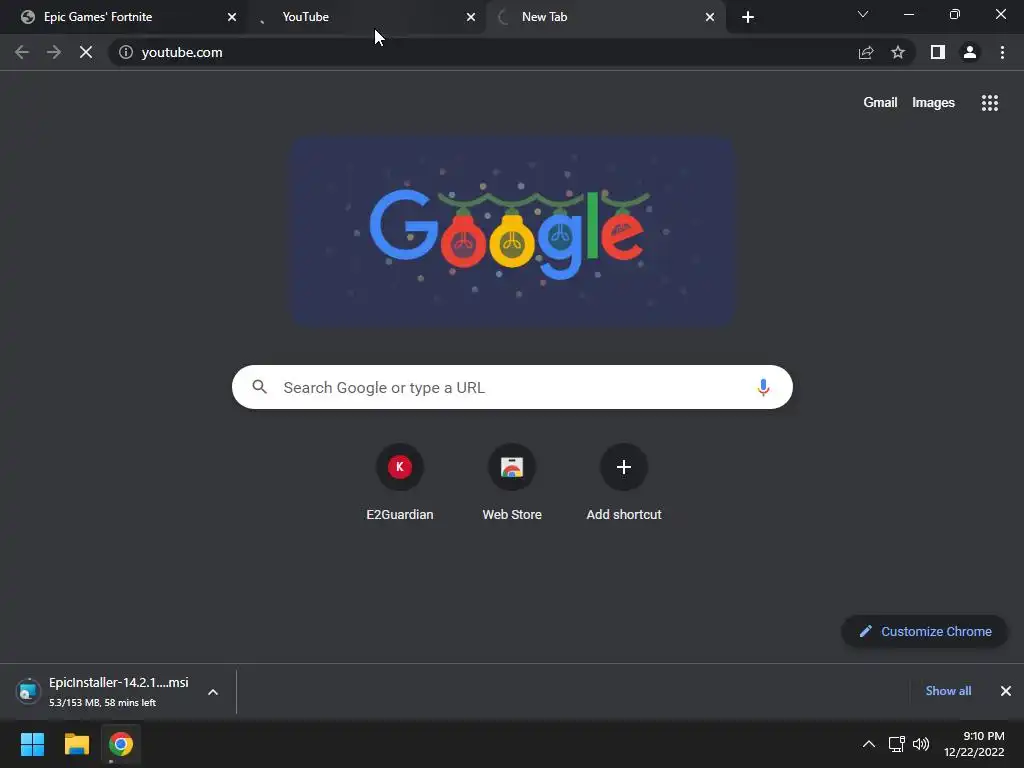The height and width of the screenshot is (768, 1024).
Task: Open the EpicInstaller msi download item
Action: pyautogui.click(x=103, y=692)
